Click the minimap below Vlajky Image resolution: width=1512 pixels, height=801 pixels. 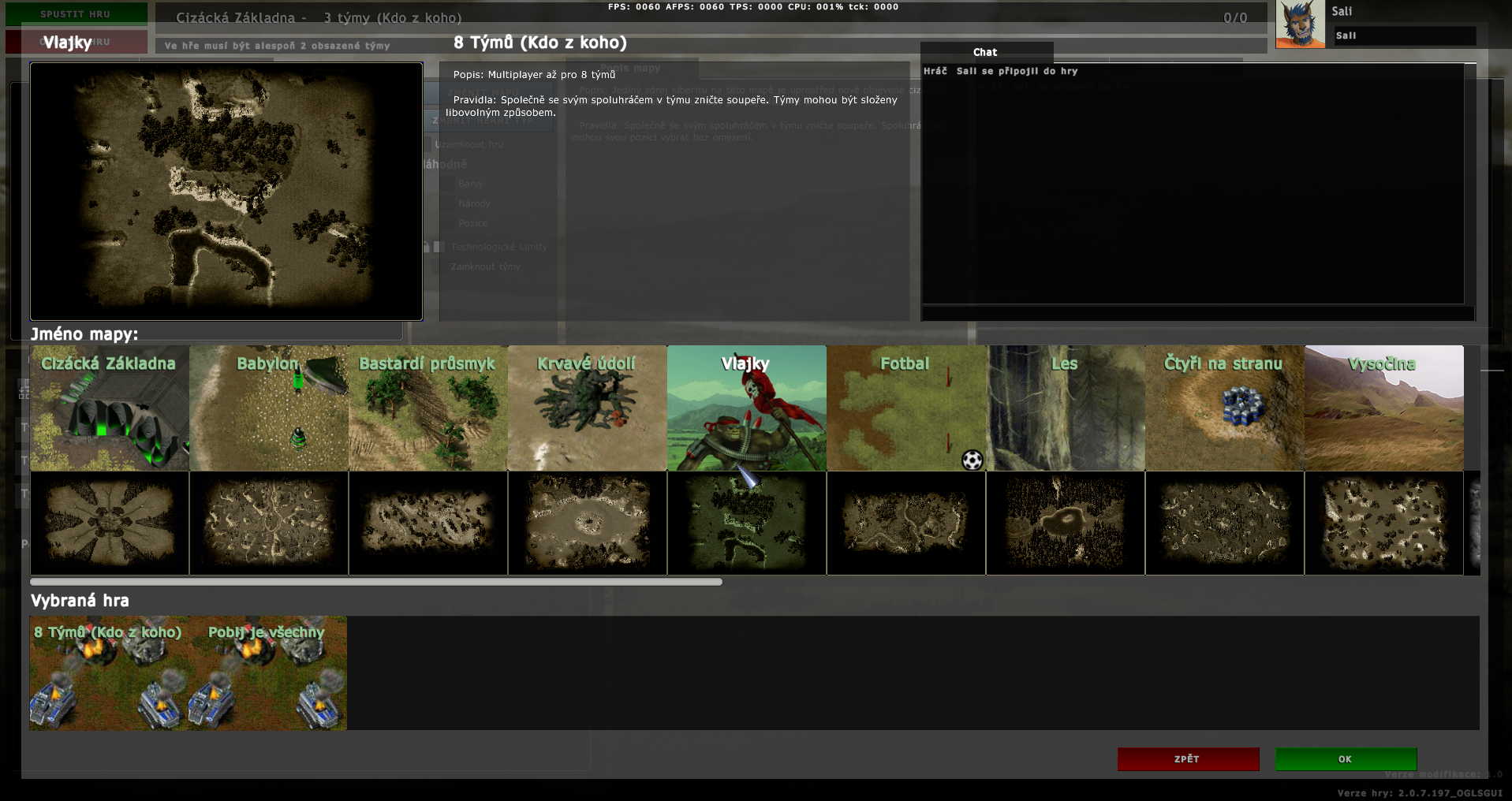pos(747,523)
